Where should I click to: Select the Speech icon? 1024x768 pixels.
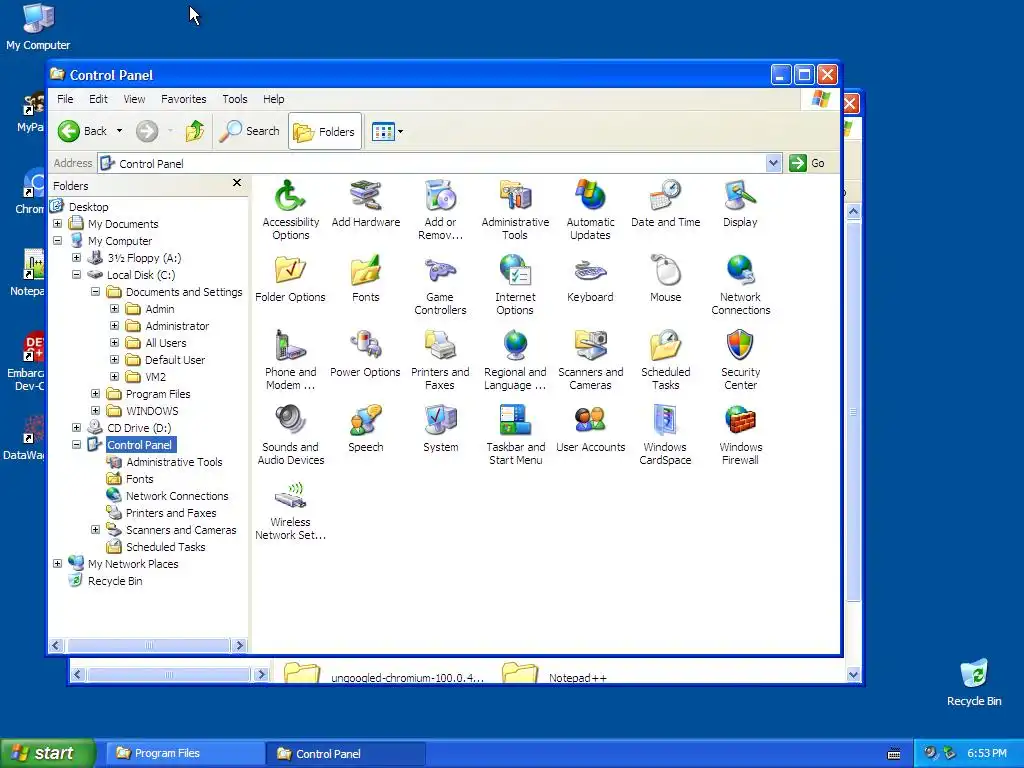[x=365, y=429]
